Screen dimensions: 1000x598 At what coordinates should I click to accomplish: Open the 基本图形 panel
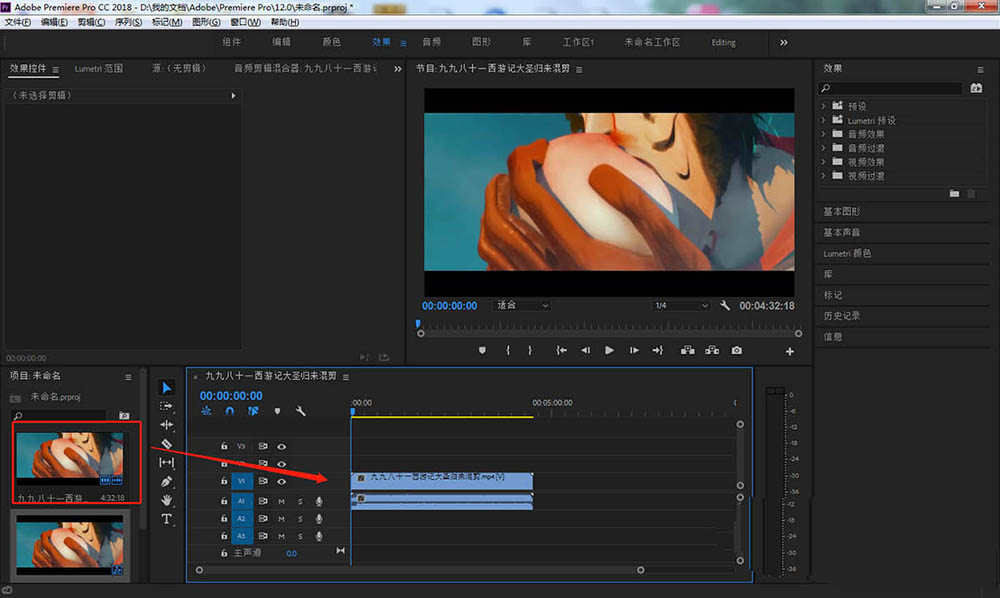coord(841,212)
